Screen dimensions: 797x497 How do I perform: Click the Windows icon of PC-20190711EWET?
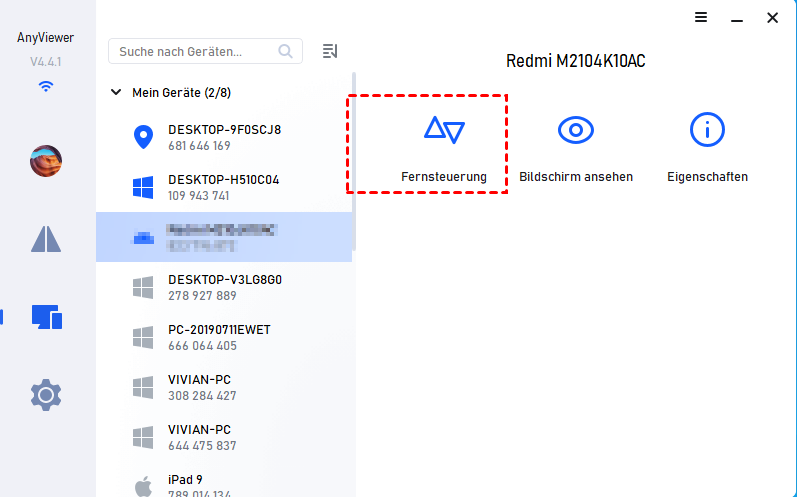point(143,337)
